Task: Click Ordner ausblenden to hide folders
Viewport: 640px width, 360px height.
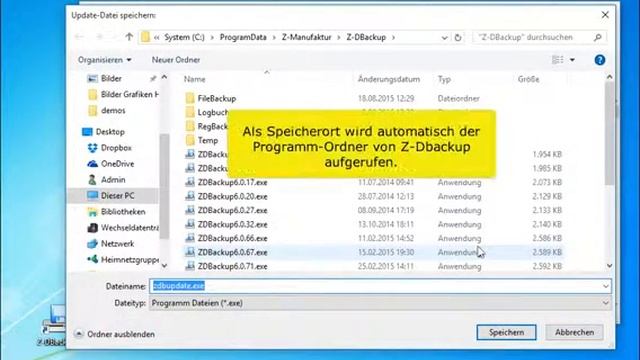Action: [115, 334]
